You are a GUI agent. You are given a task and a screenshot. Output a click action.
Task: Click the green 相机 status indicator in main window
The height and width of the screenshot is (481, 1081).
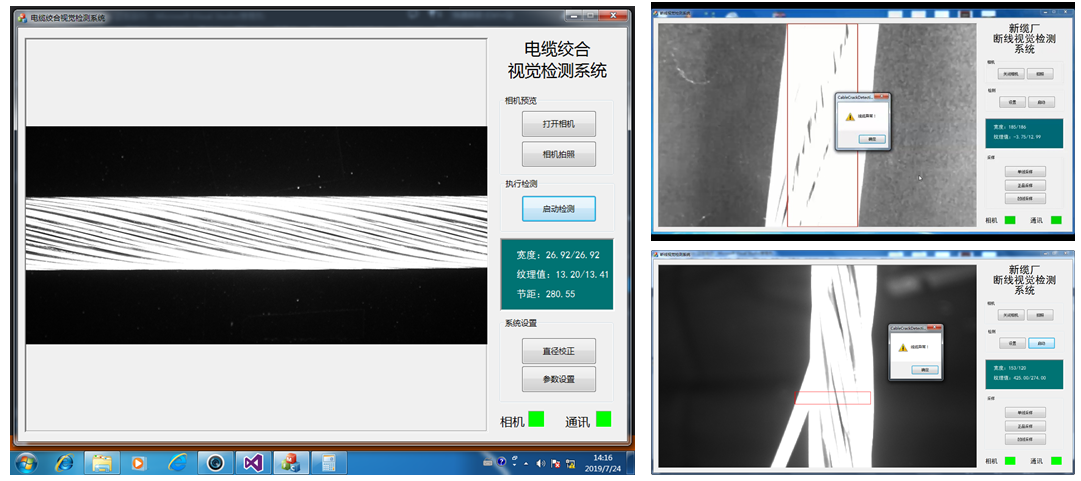click(536, 419)
